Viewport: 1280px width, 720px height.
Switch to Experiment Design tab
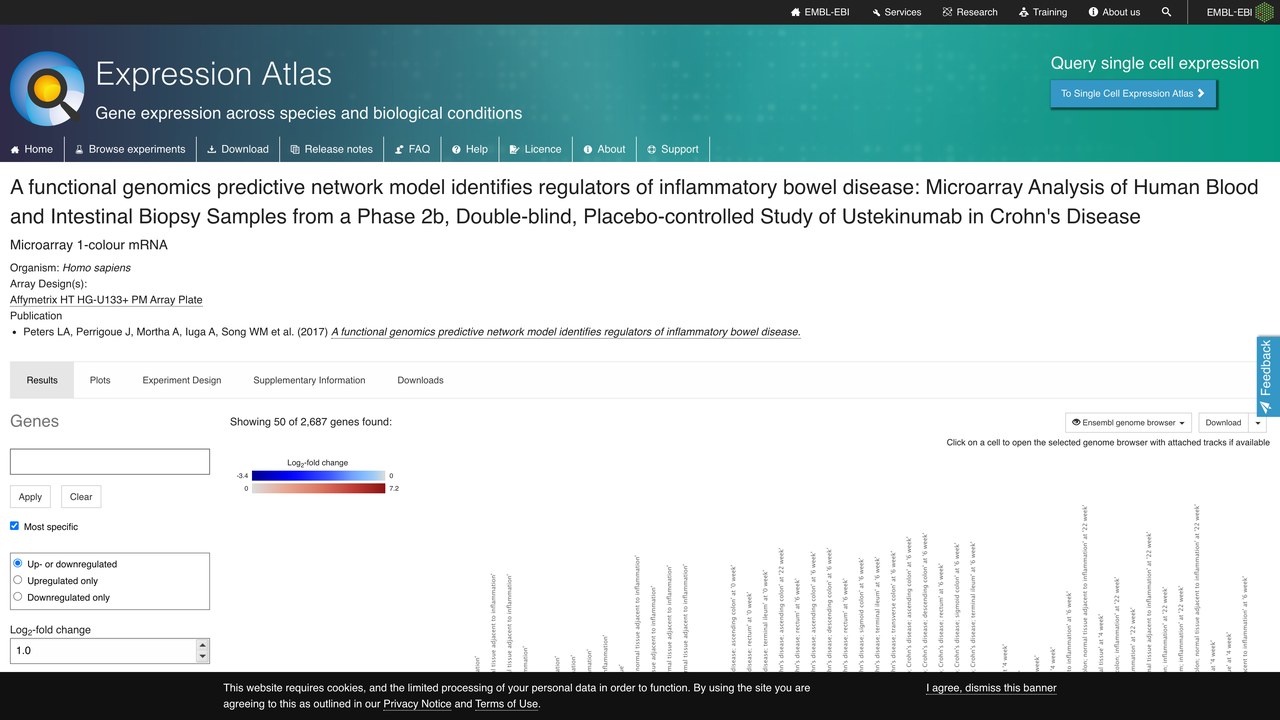pos(182,380)
